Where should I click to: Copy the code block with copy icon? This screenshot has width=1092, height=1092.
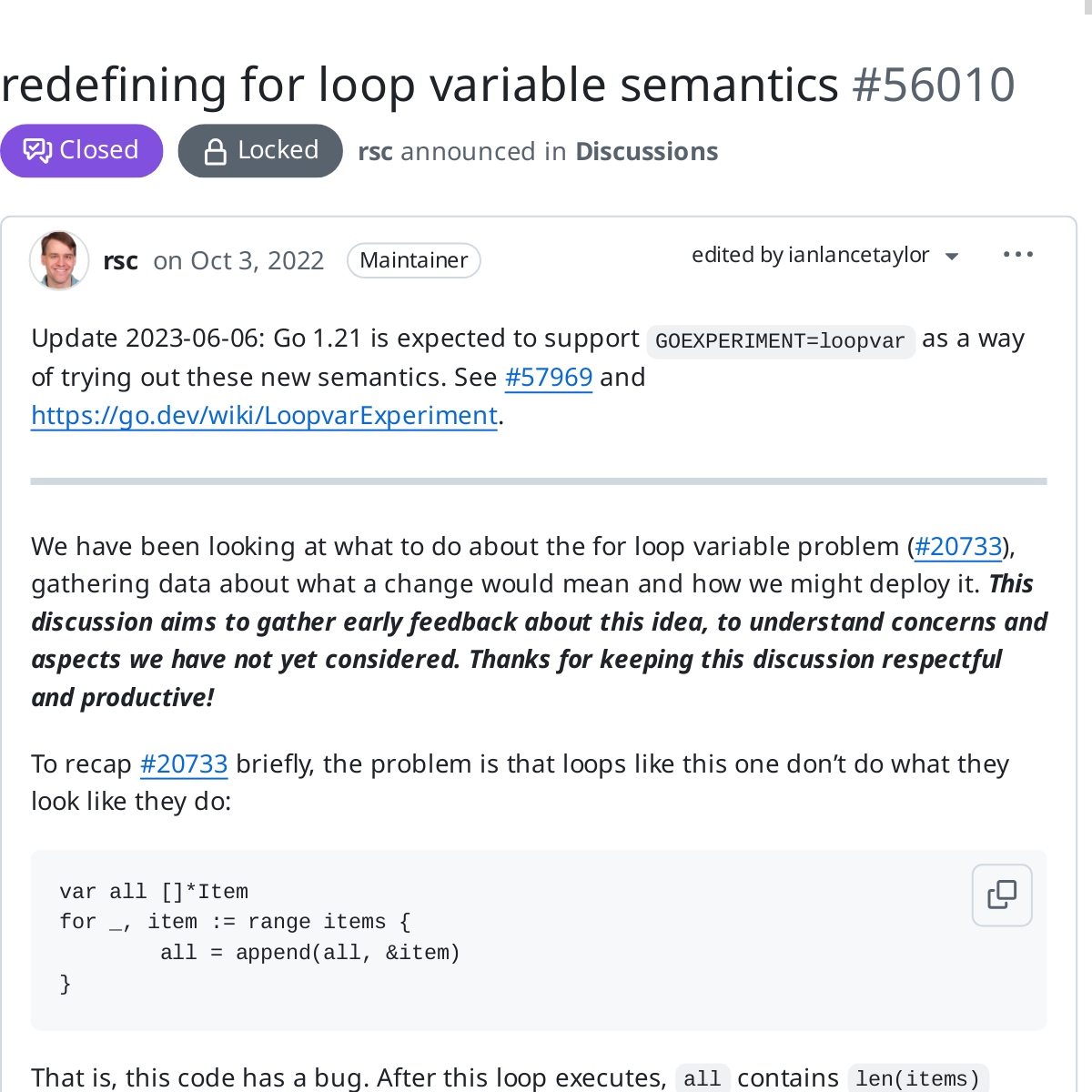(x=1001, y=895)
